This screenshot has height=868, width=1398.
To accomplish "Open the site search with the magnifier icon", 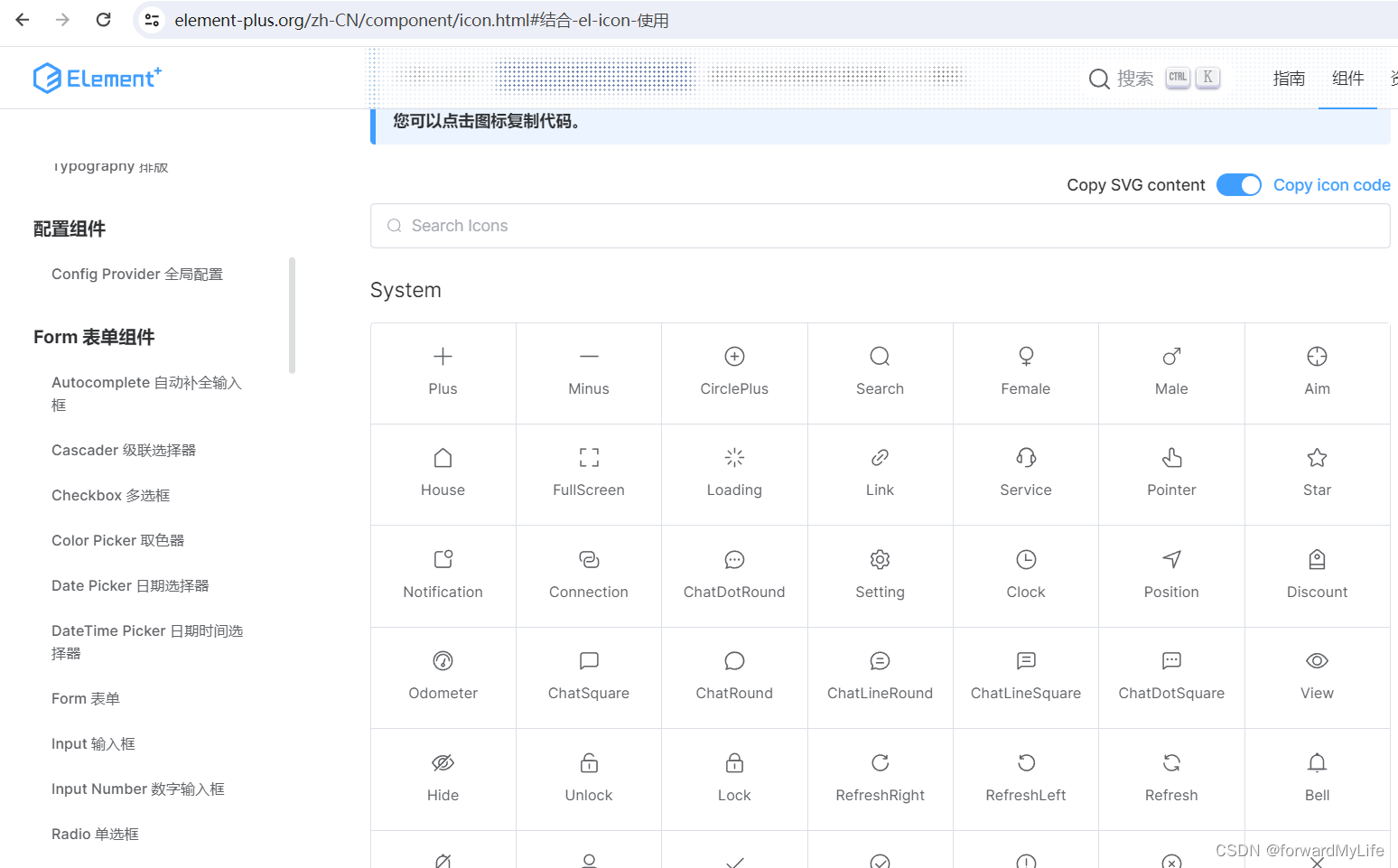I will (x=1098, y=79).
